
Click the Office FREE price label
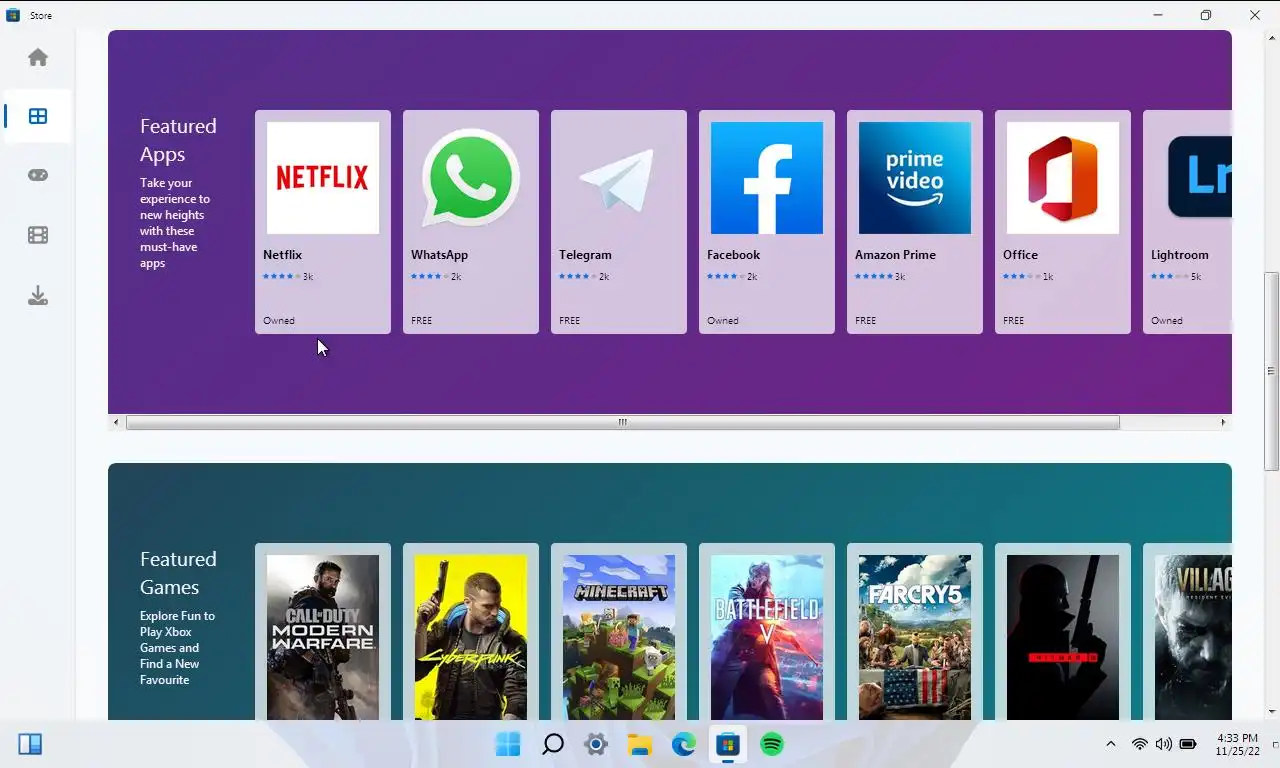pos(1013,321)
